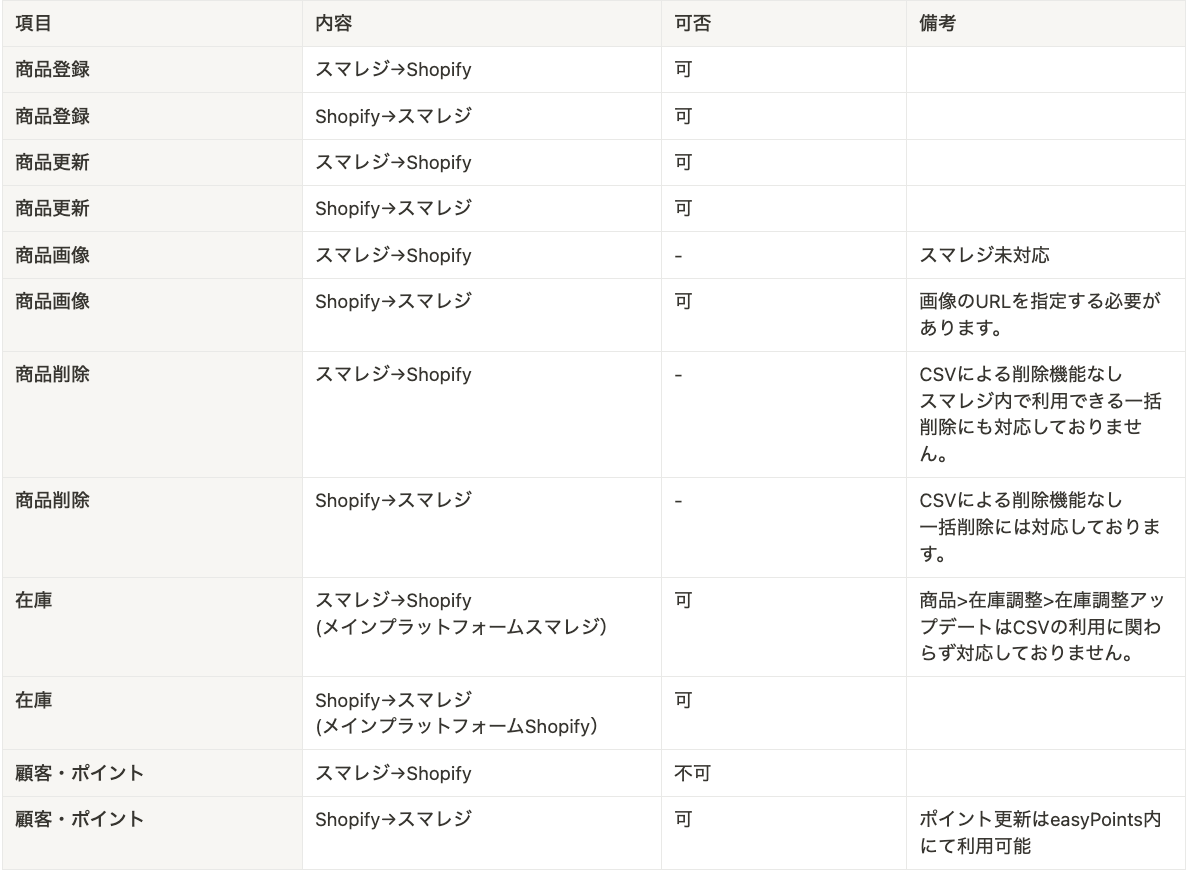Select the note 画像のURLを指定する必要があります。

click(1040, 314)
